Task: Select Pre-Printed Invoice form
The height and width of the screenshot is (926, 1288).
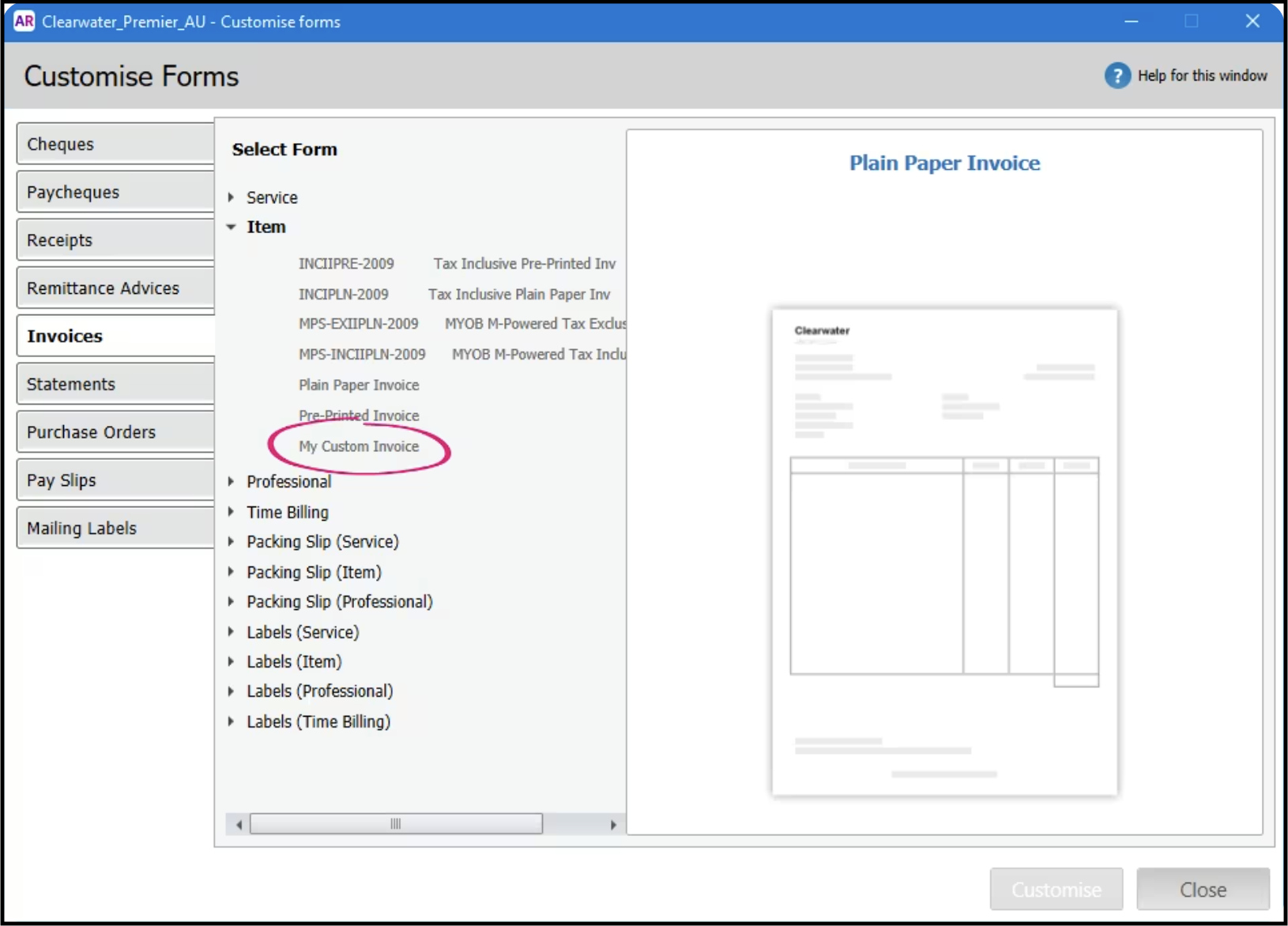Action: tap(359, 416)
